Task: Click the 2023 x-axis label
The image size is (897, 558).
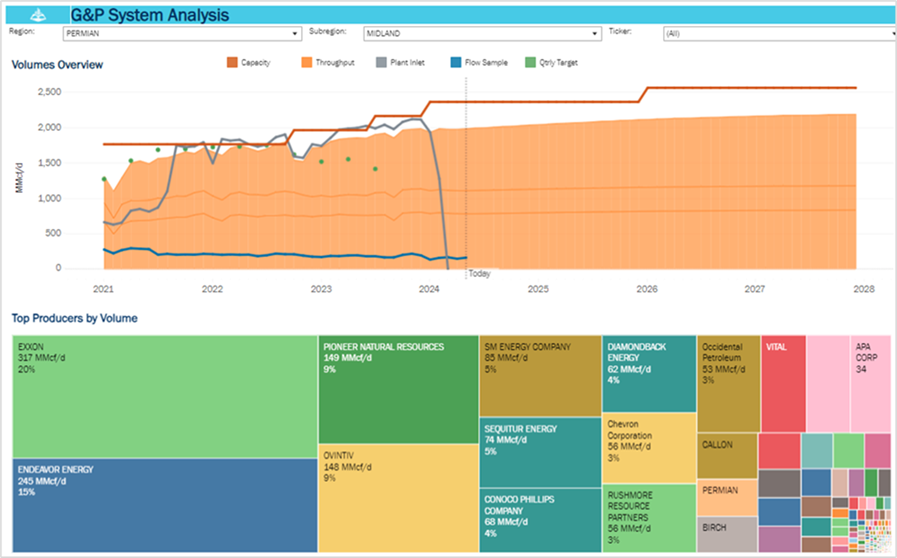Action: 321,289
